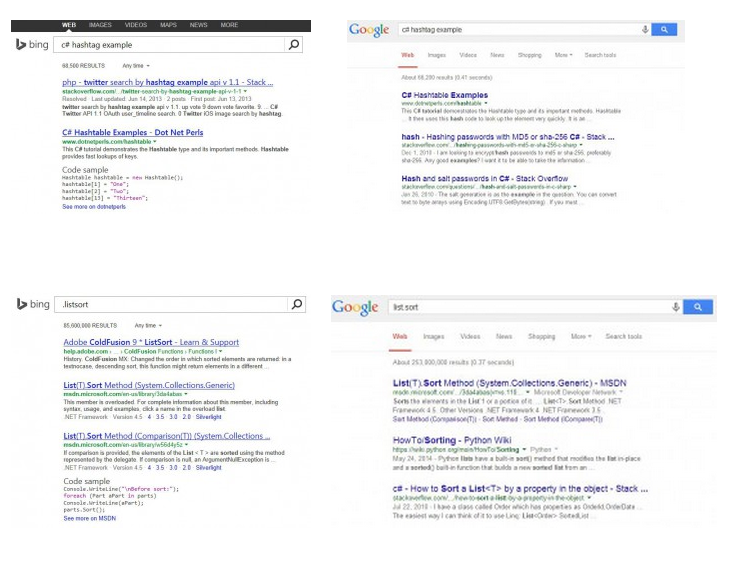This screenshot has height=572, width=737.
Task: Select the Shopping tab under Google's 'c# hashtag example'
Action: [x=530, y=55]
